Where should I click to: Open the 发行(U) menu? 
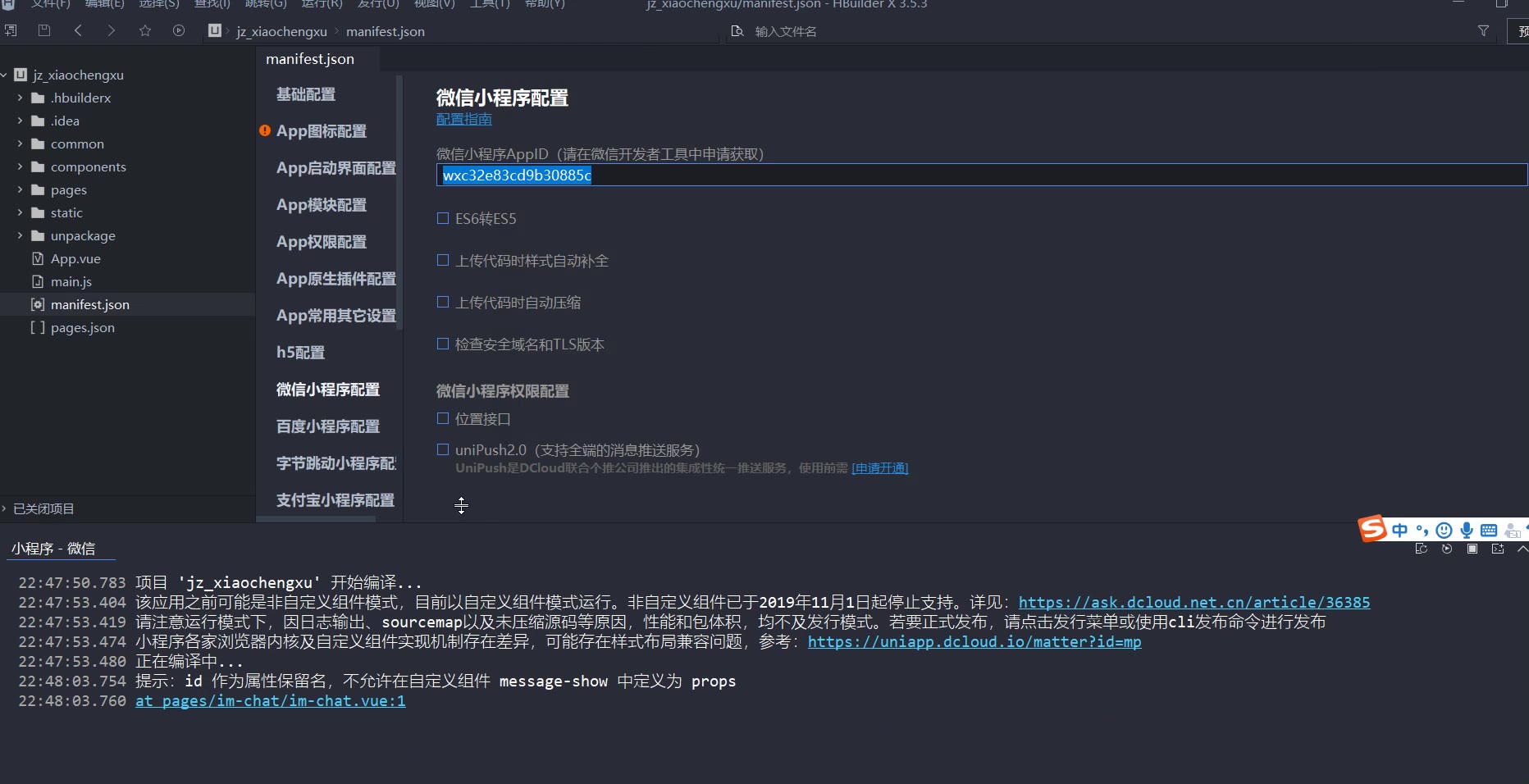[378, 4]
